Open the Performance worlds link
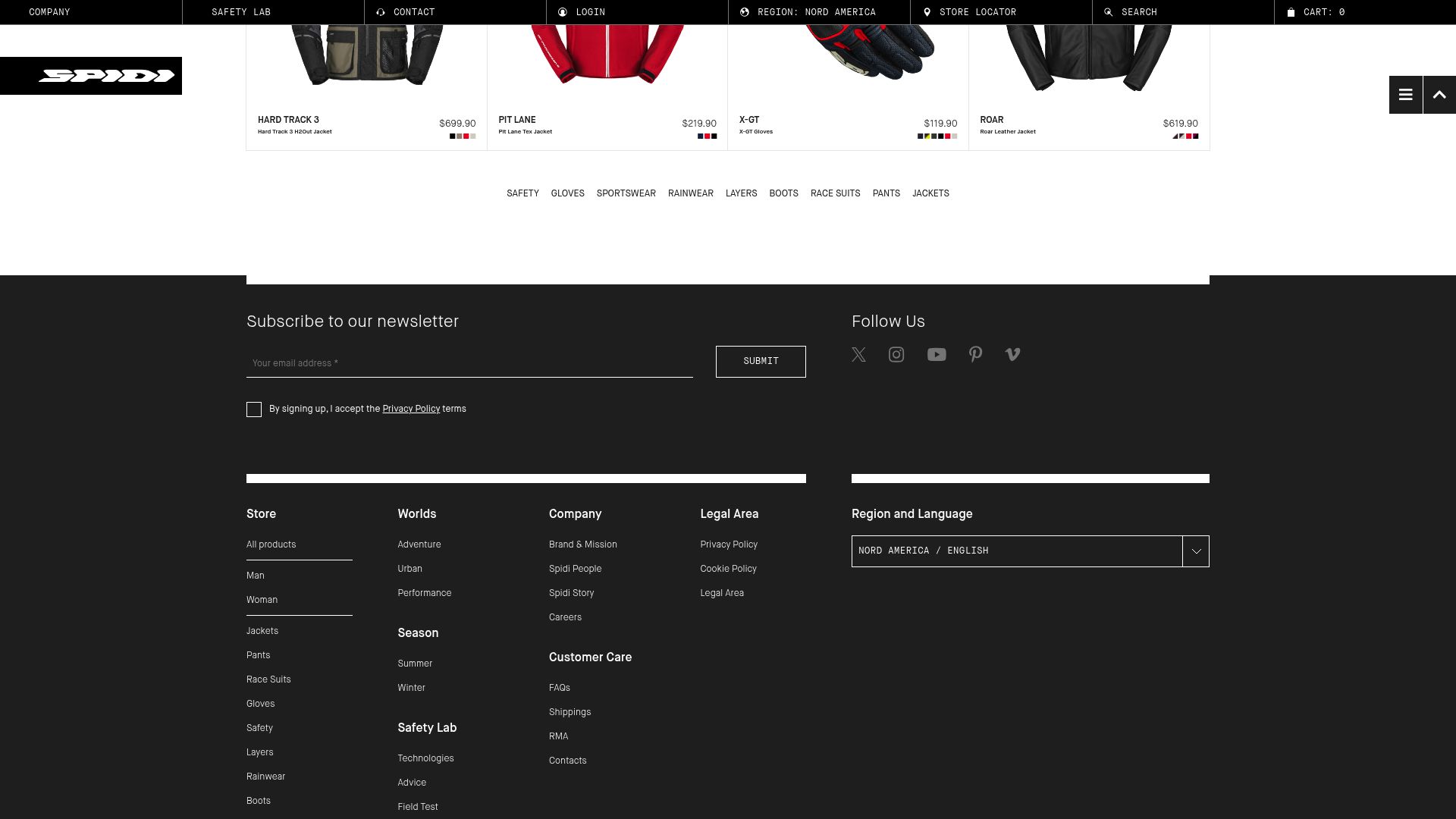 [424, 593]
